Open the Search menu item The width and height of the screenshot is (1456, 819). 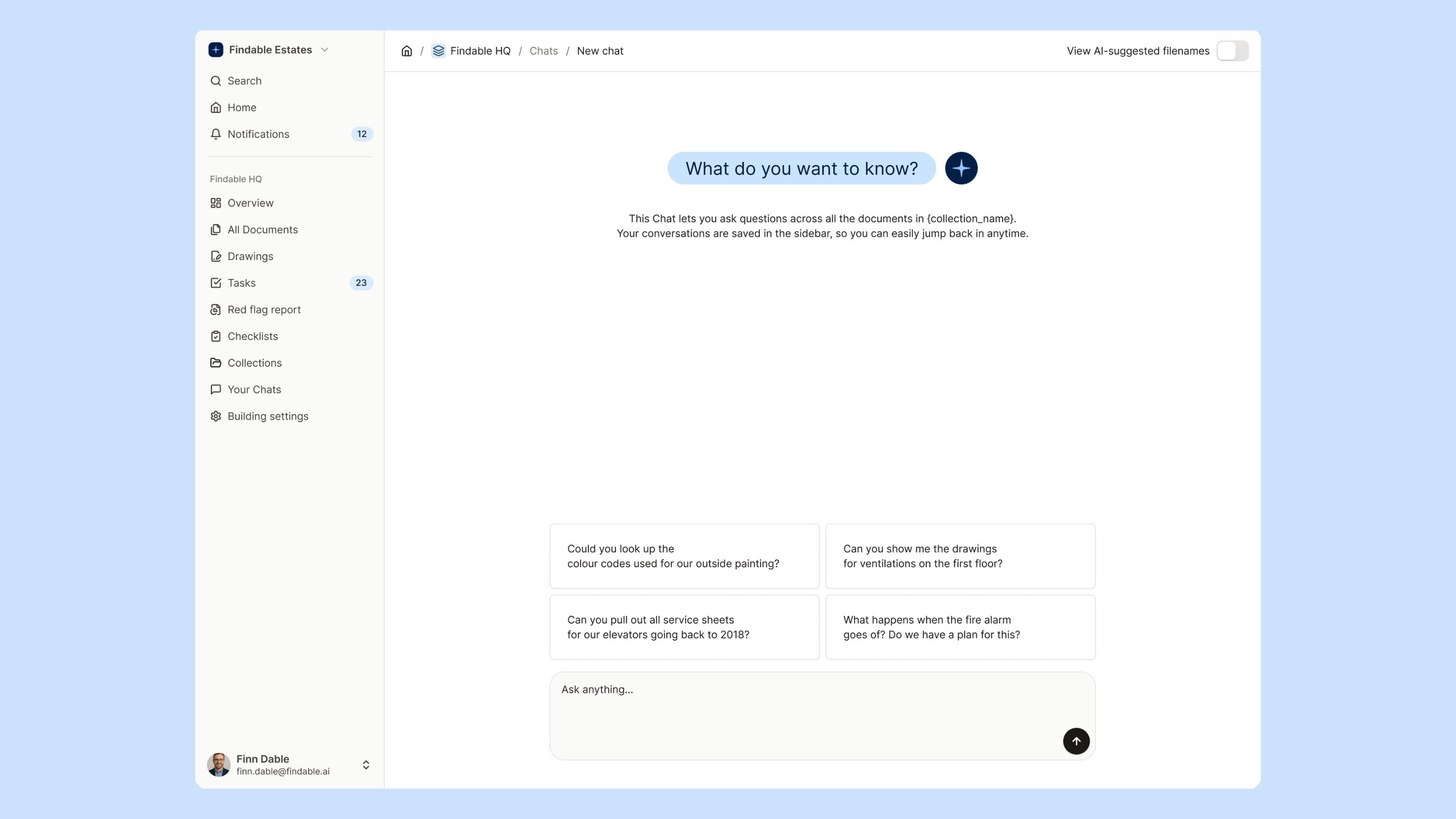tap(244, 81)
